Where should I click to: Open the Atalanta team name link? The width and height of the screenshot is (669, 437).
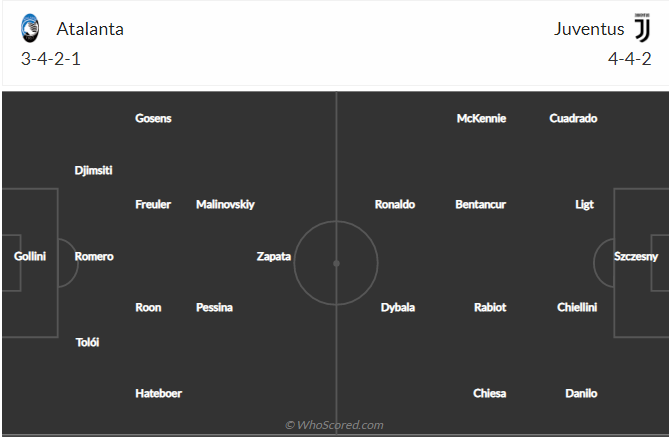[x=90, y=29]
